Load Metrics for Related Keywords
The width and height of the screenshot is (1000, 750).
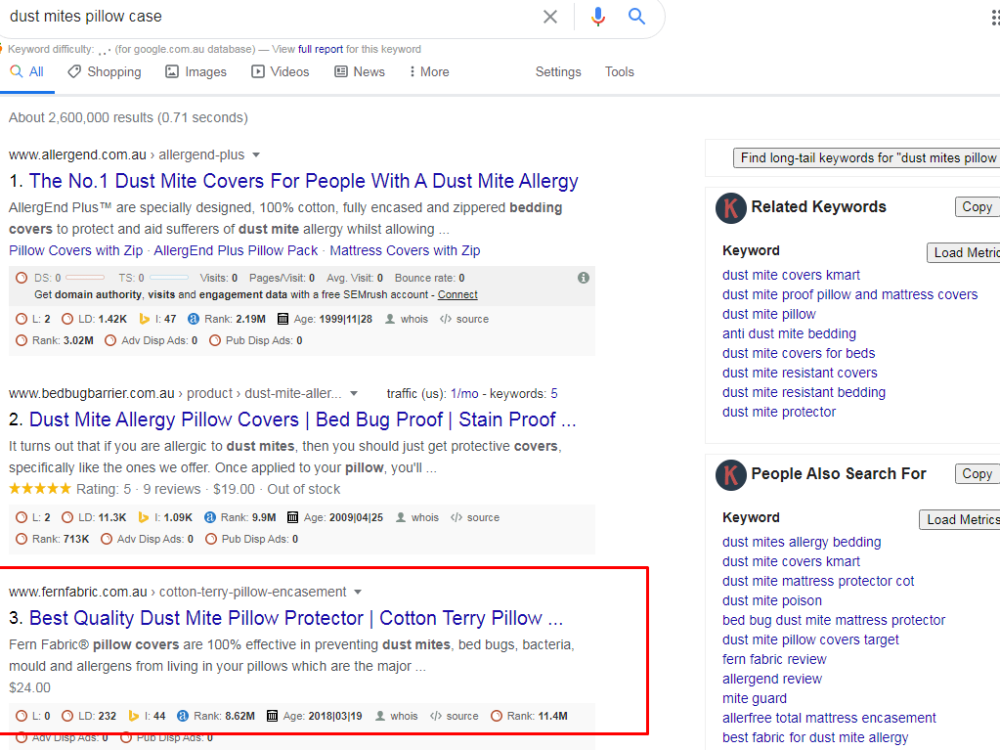pos(963,253)
